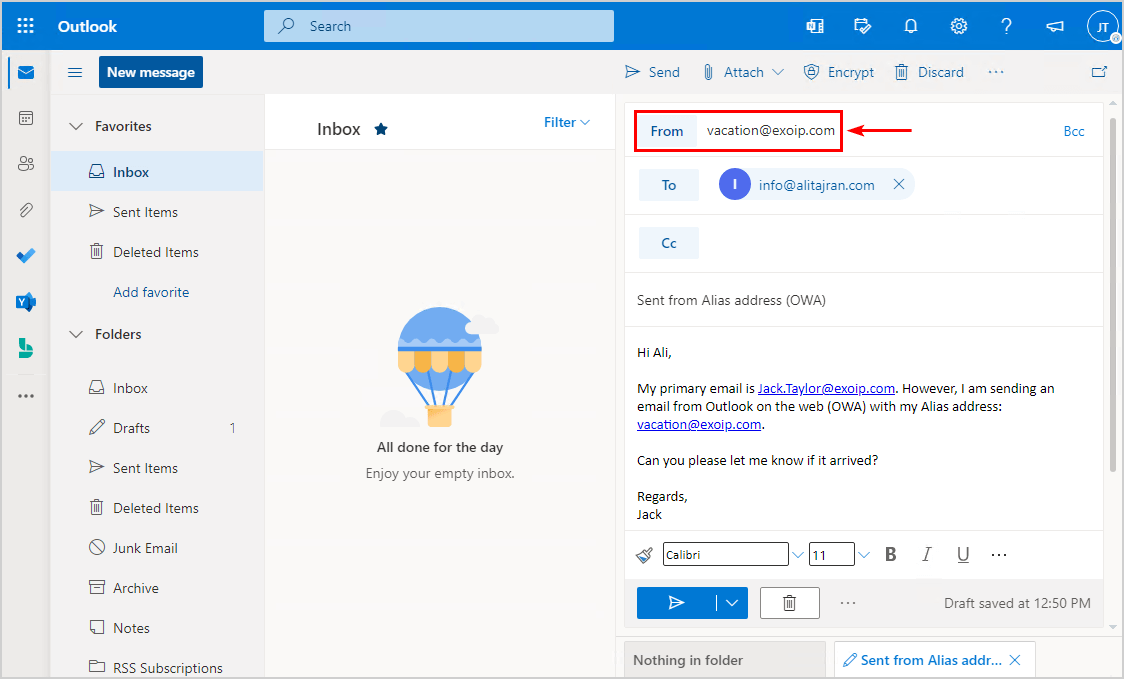Screen dimensions: 1124x679
Task: Open Jack.Taylor@exoip.com link in body
Action: point(826,388)
